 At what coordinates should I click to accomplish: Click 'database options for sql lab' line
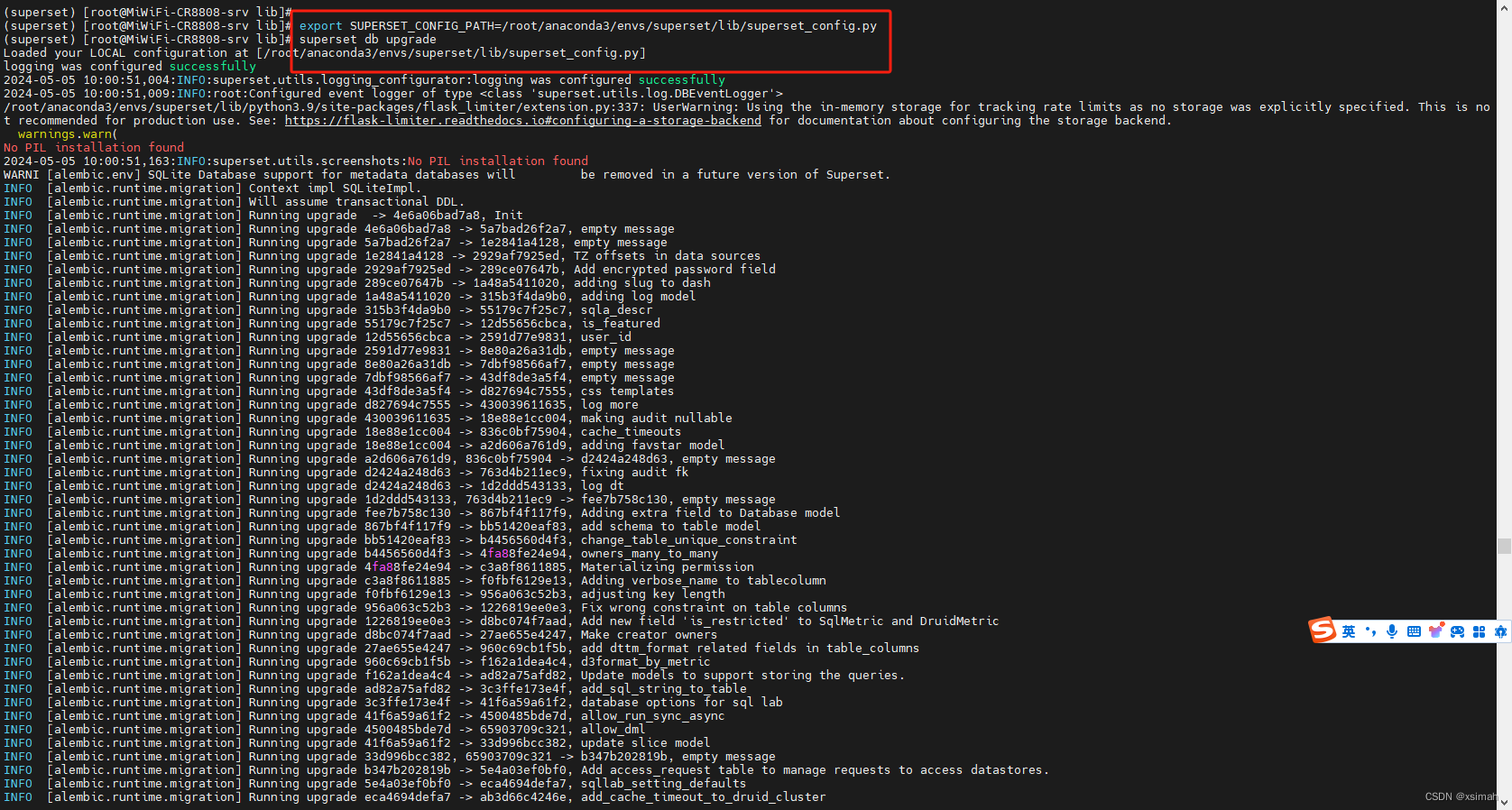[x=393, y=702]
